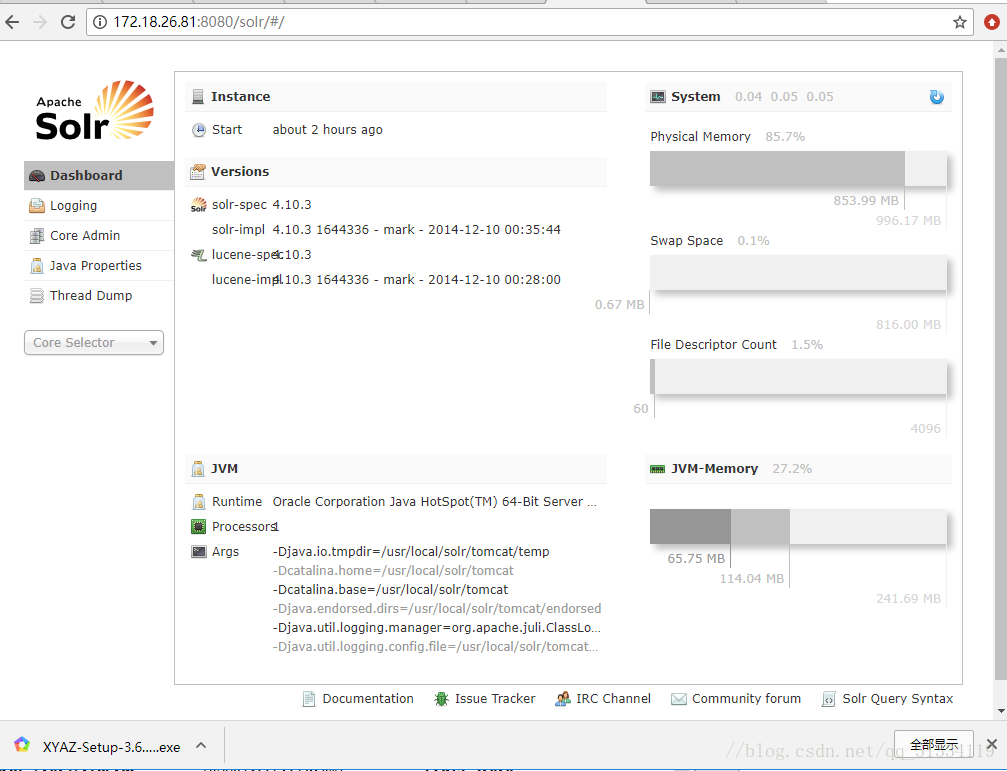Open the Core Selector dropdown
Image resolution: width=1007 pixels, height=771 pixels.
(x=94, y=343)
